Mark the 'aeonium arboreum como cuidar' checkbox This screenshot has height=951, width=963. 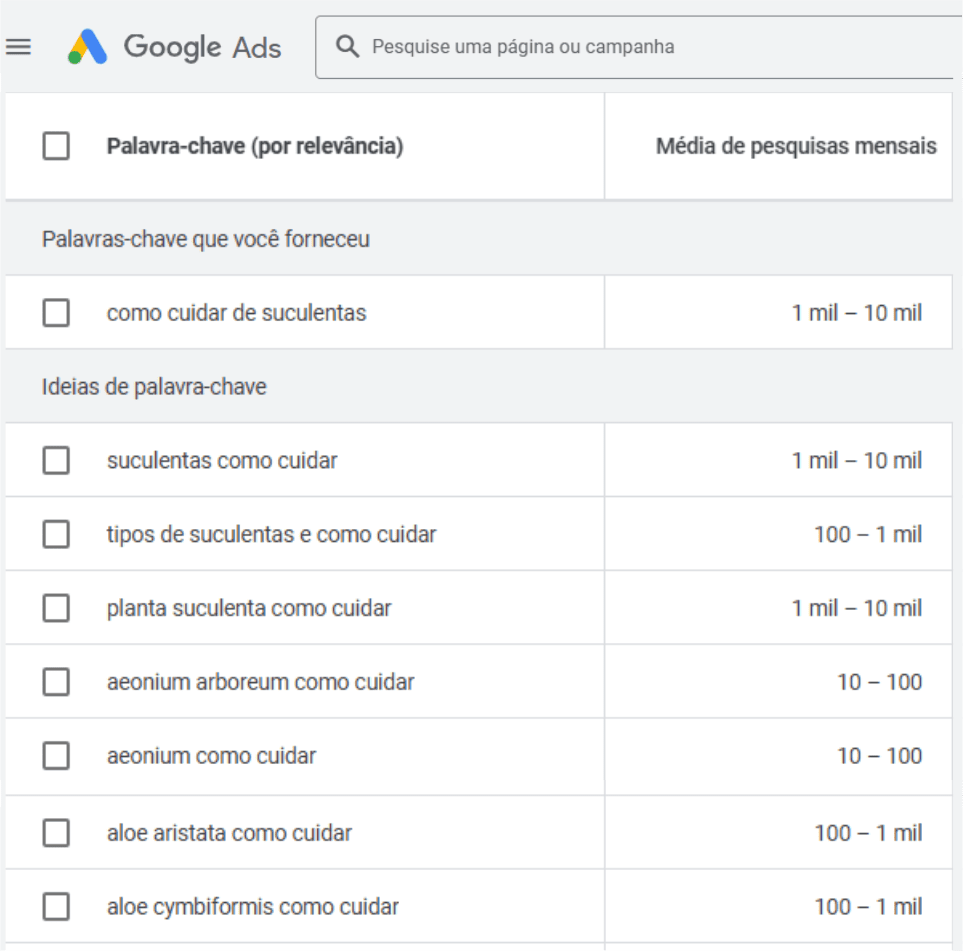(x=56, y=682)
